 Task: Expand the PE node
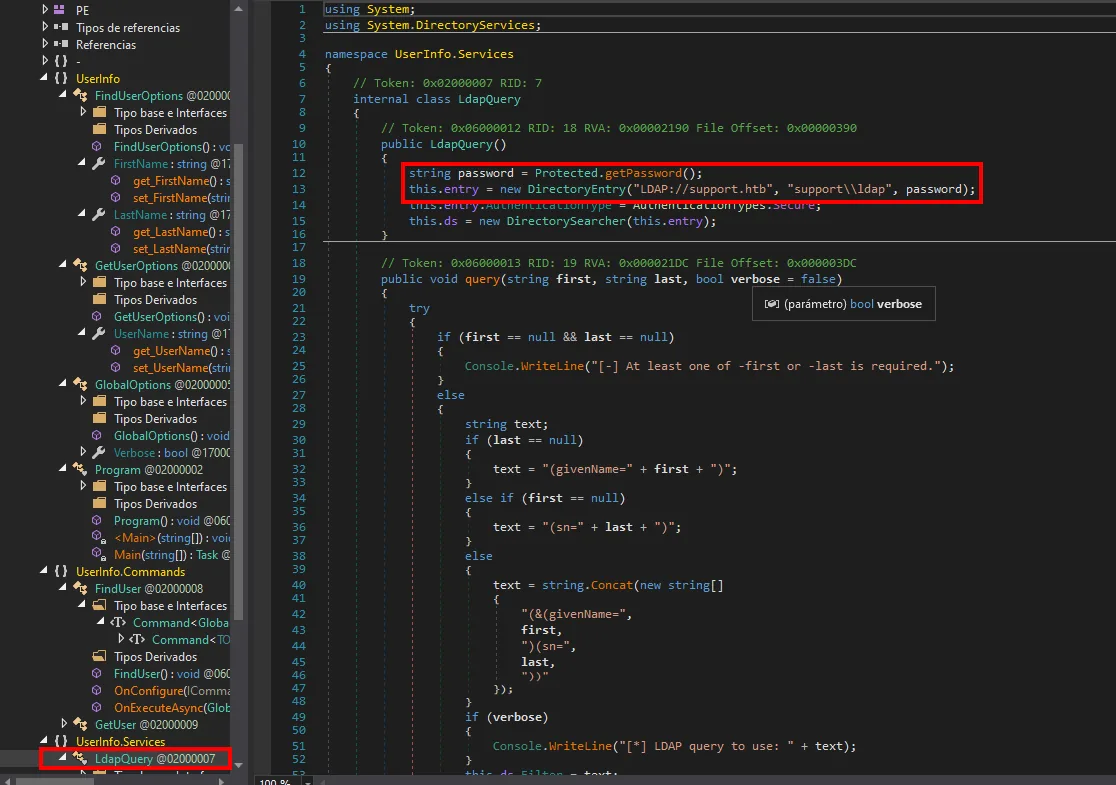pos(45,9)
